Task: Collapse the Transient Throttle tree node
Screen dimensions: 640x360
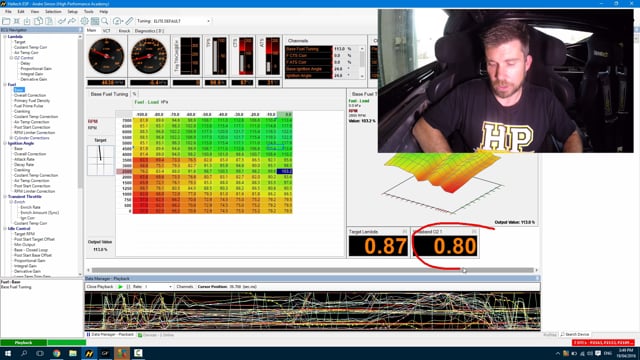Action: tap(5, 196)
